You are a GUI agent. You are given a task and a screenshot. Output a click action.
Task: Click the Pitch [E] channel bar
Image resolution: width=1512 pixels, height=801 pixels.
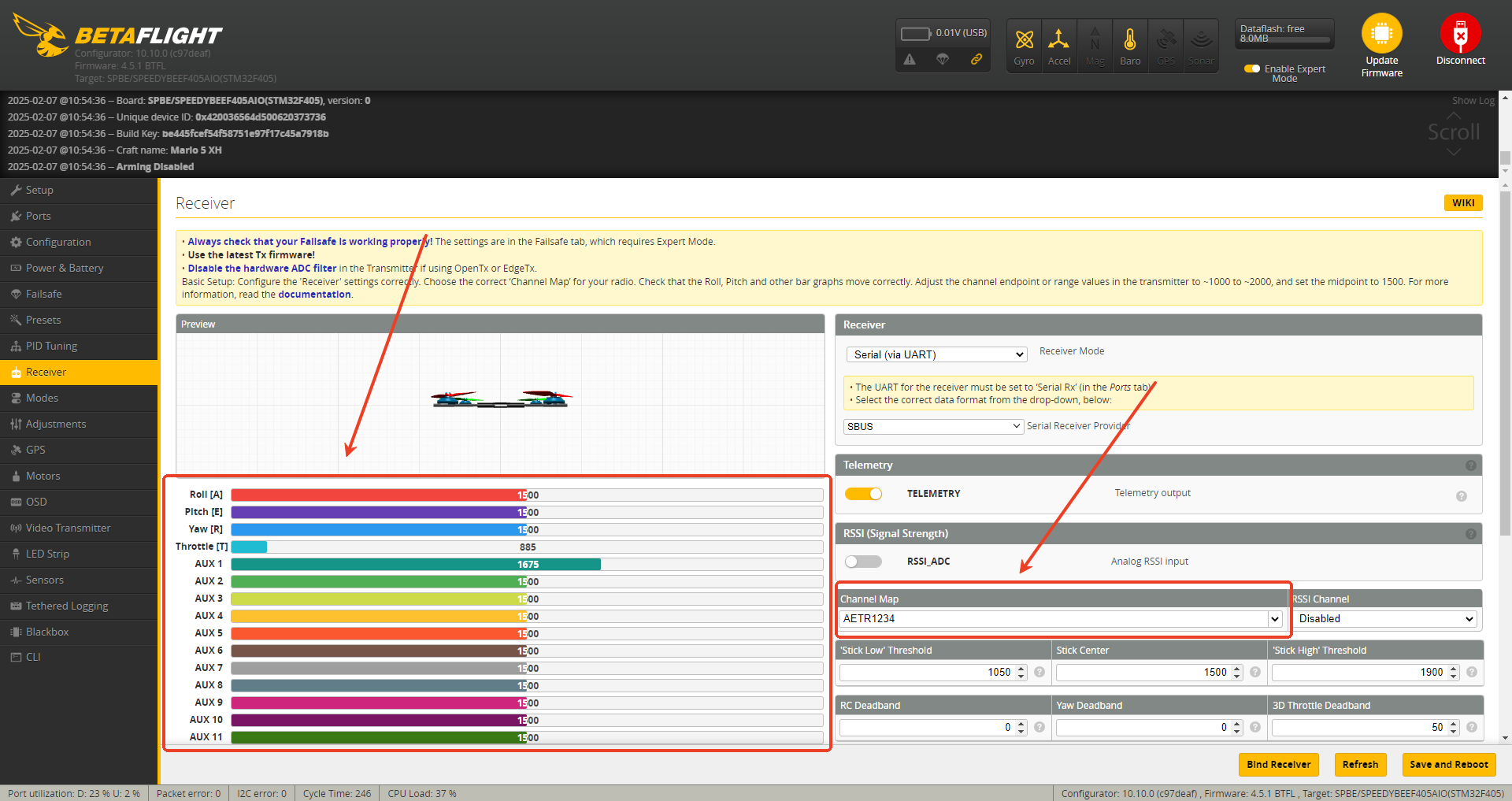(527, 512)
